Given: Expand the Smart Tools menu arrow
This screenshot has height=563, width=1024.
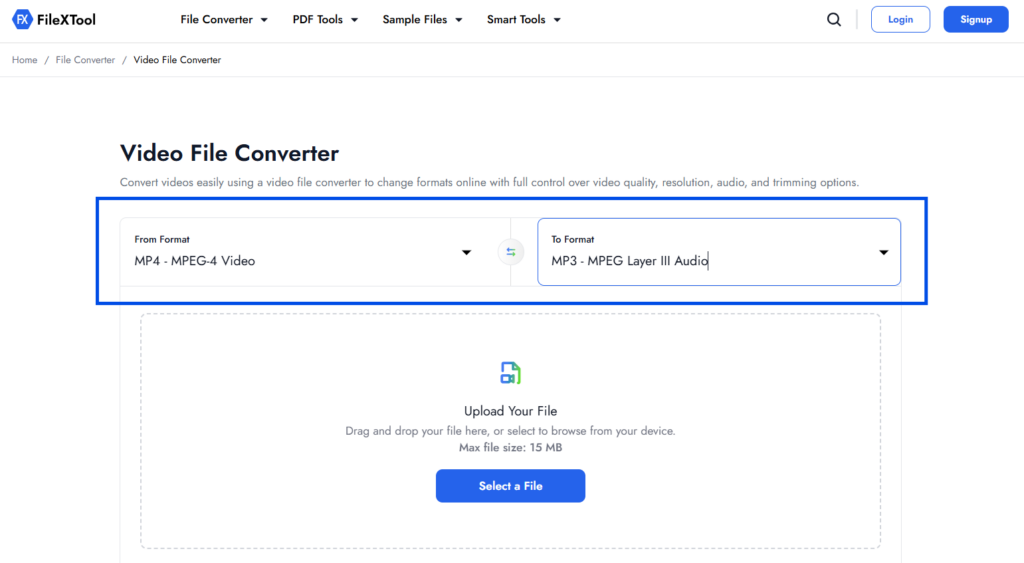Looking at the screenshot, I should [x=557, y=20].
